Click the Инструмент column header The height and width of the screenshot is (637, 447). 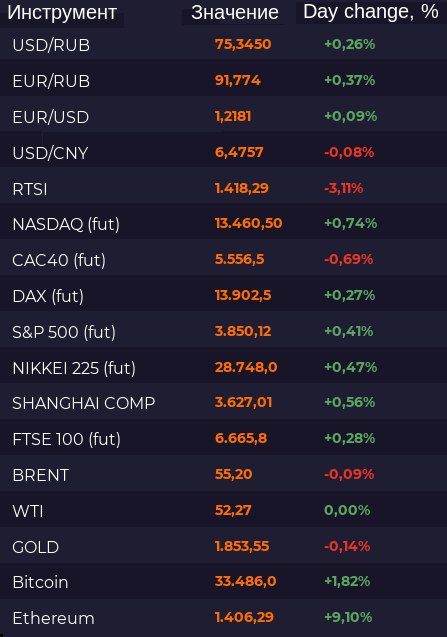[x=62, y=13]
